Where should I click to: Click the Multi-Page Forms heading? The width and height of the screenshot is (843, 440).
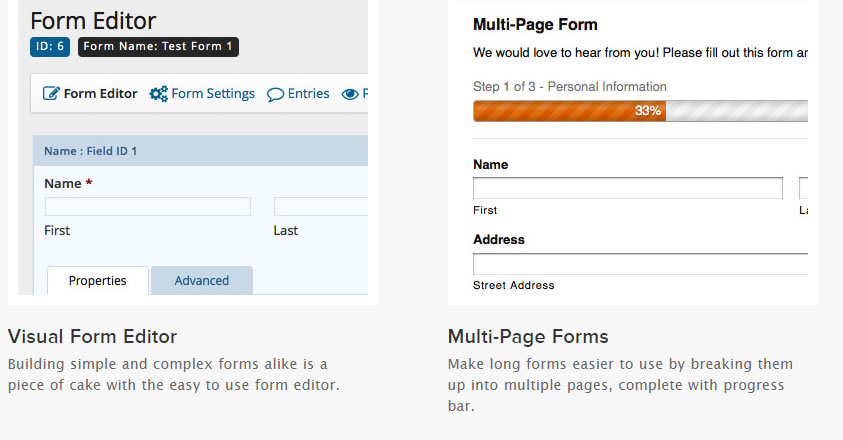tap(528, 337)
